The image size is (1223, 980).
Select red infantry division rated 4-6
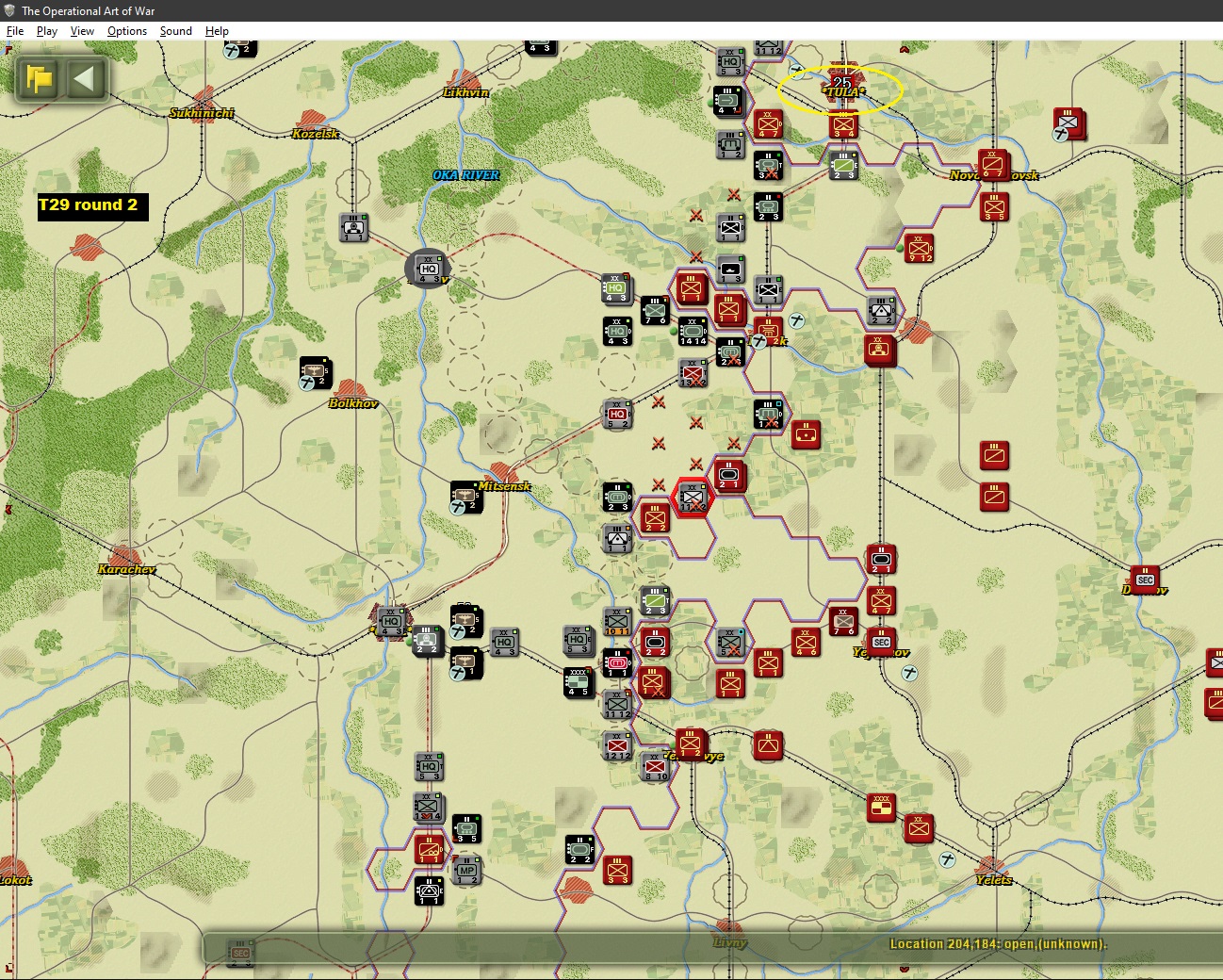(x=806, y=642)
